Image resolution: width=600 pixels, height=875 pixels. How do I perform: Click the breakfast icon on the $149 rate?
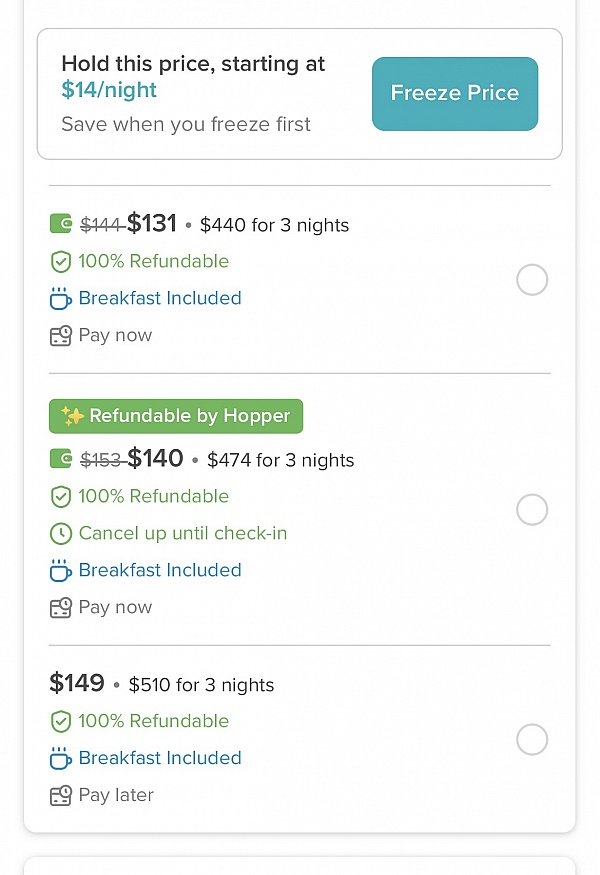[x=61, y=758]
